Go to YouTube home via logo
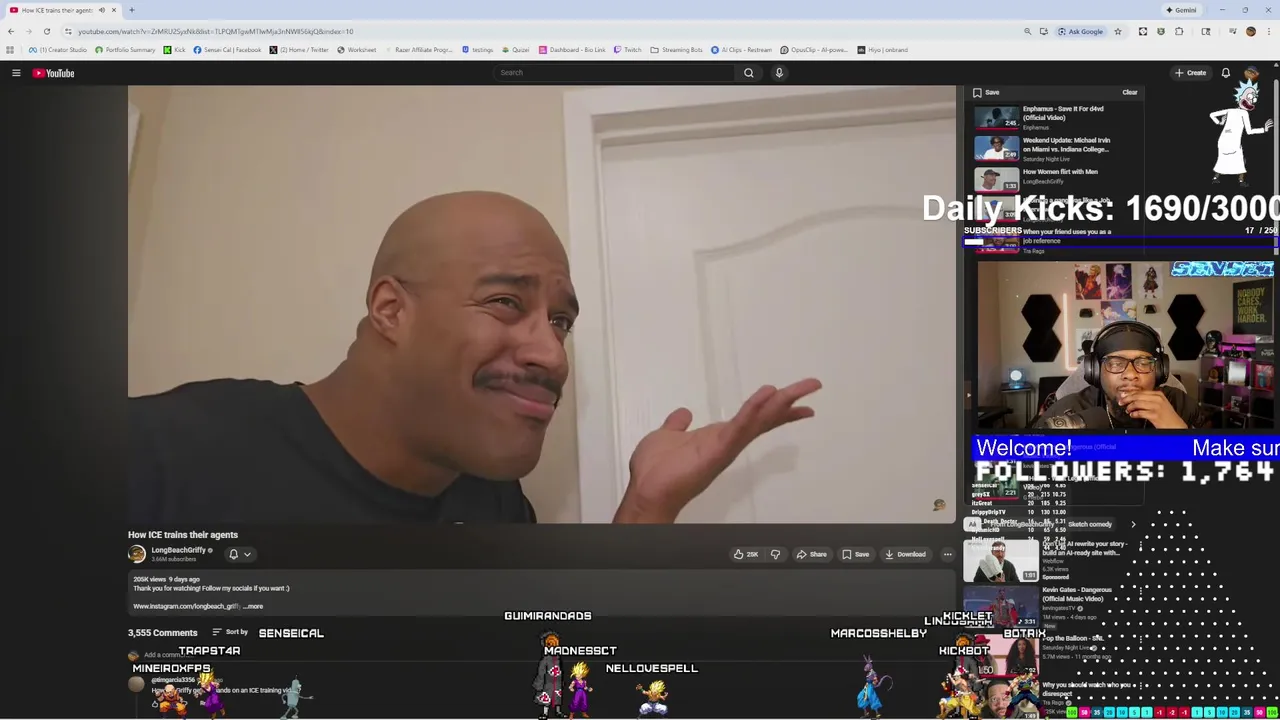Screen dimensions: 1280x720 [x=53, y=73]
